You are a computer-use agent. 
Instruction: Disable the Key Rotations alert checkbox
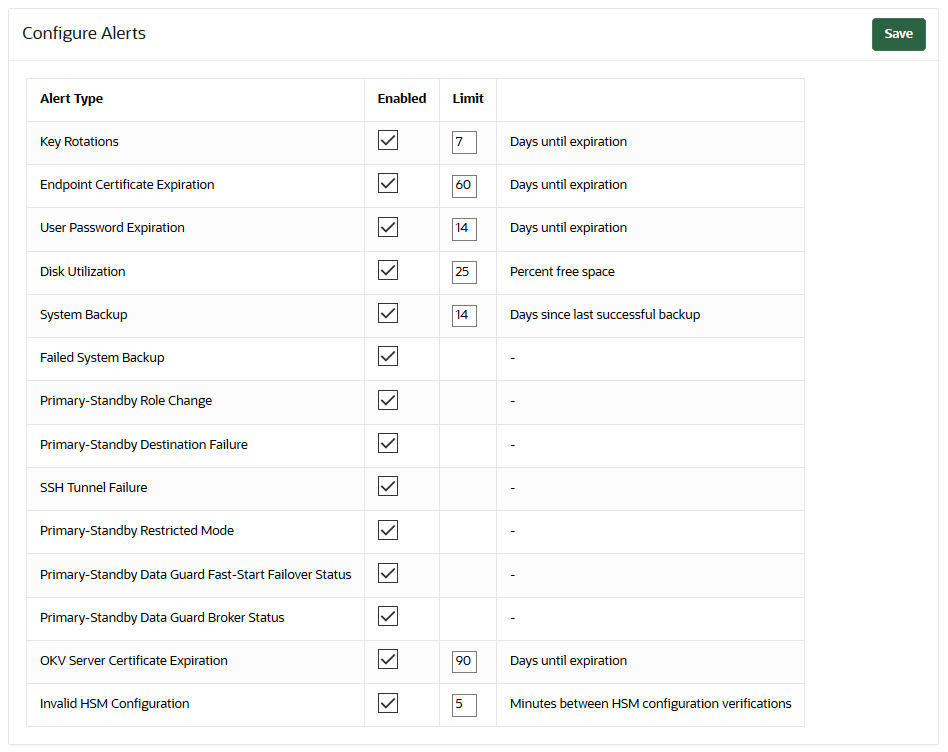[387, 140]
